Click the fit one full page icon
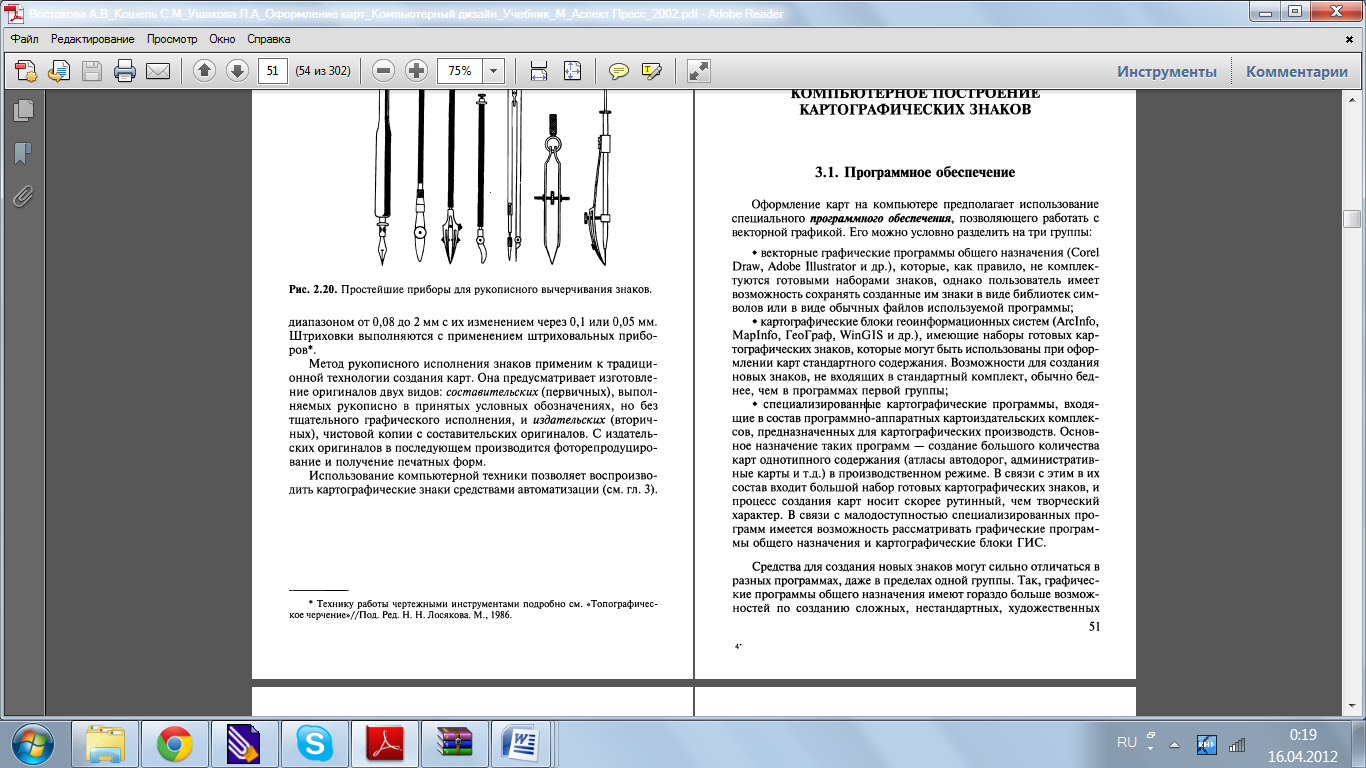Viewport: 1366px width, 768px height. pyautogui.click(x=572, y=71)
